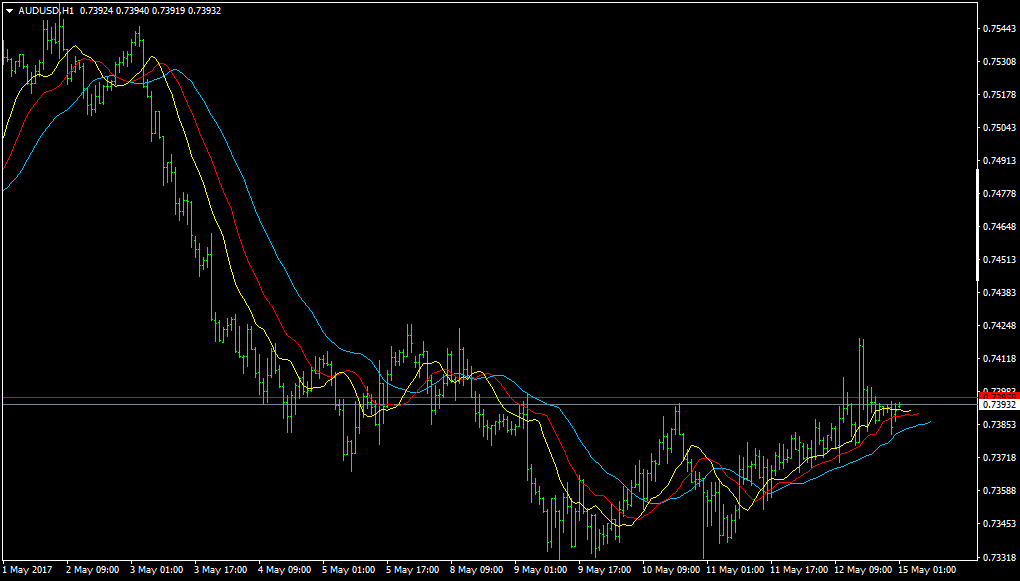The width and height of the screenshot is (1020, 581).
Task: Click the red price tag on the axis
Action: pos(999,396)
